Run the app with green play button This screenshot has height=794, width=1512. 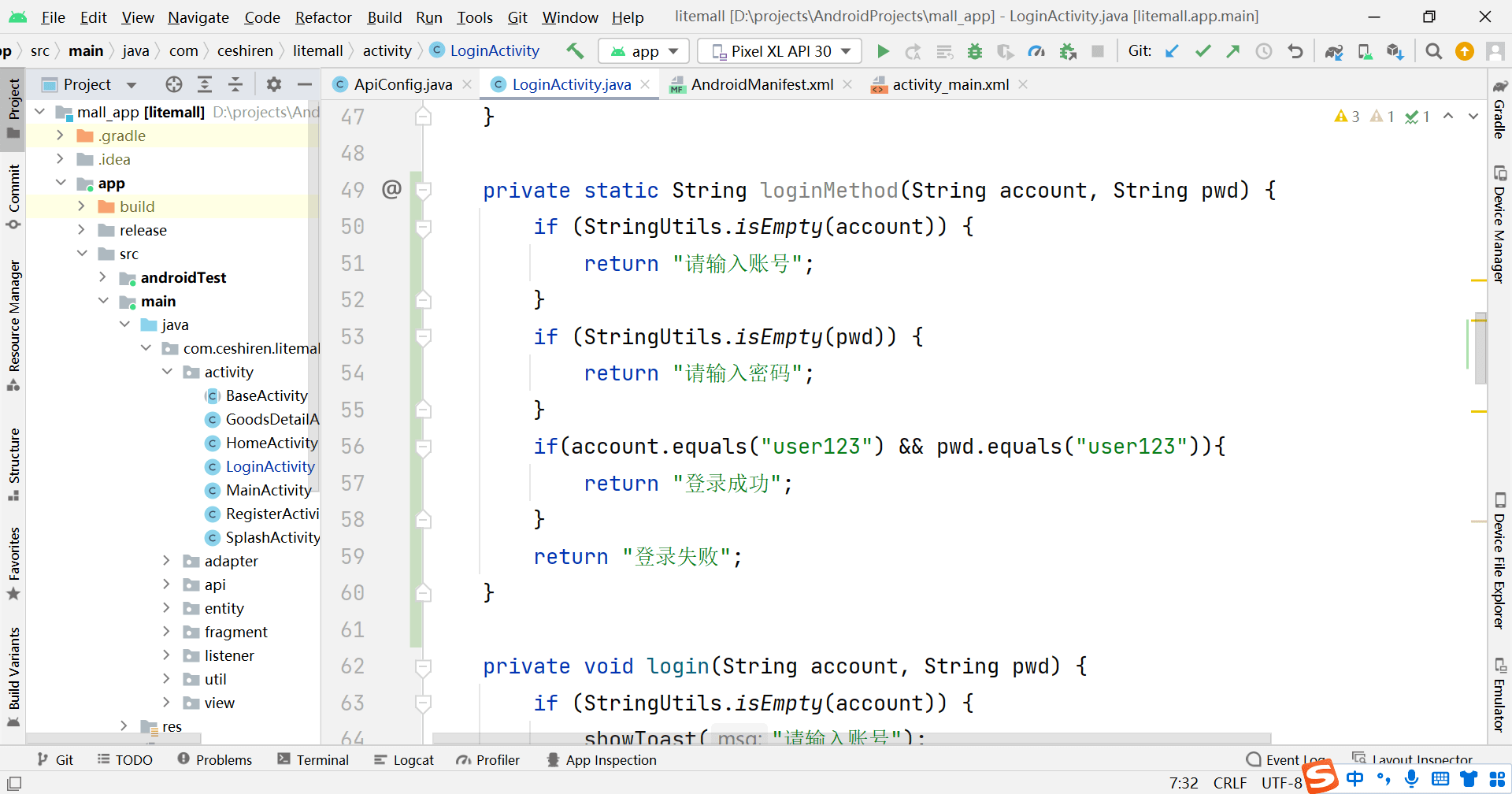tap(883, 51)
